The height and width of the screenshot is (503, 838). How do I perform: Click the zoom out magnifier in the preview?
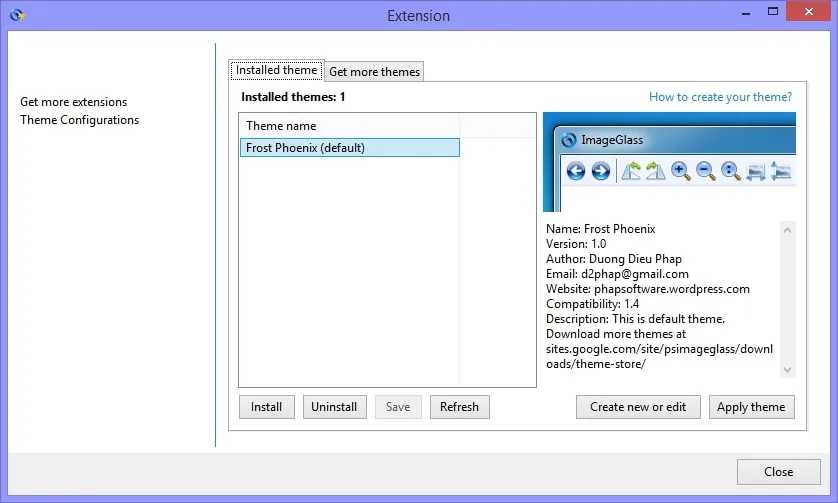pos(705,171)
